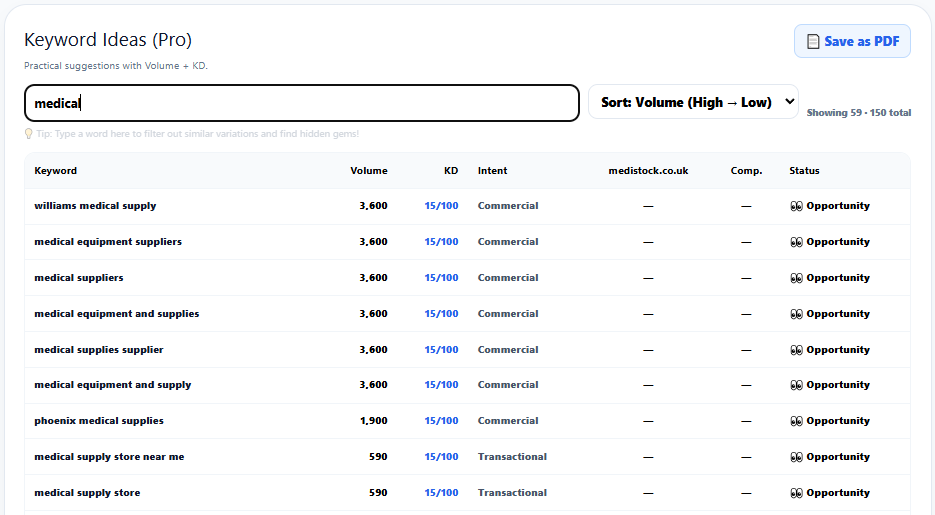Click the KD column header

pos(451,170)
